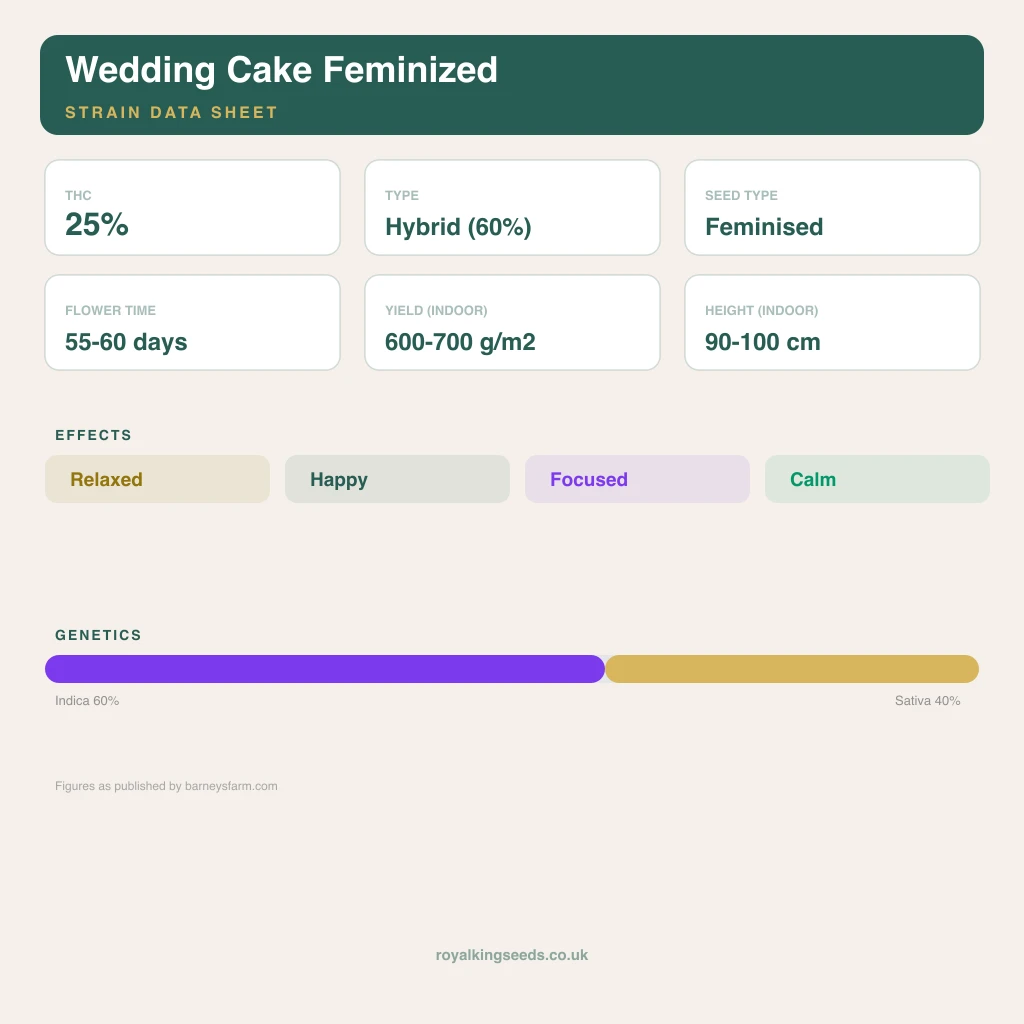The height and width of the screenshot is (1024, 1024).
Task: Click the Effects section heading
Action: coord(93,436)
